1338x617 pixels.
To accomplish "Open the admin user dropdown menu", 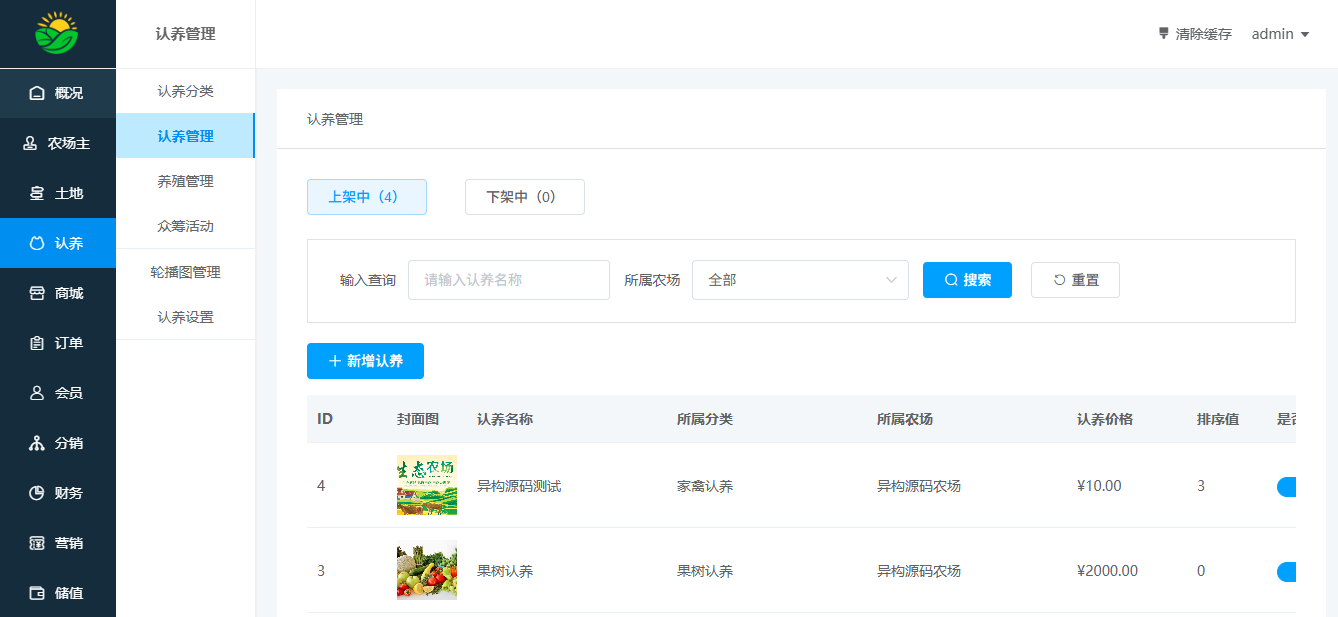I will point(1280,34).
